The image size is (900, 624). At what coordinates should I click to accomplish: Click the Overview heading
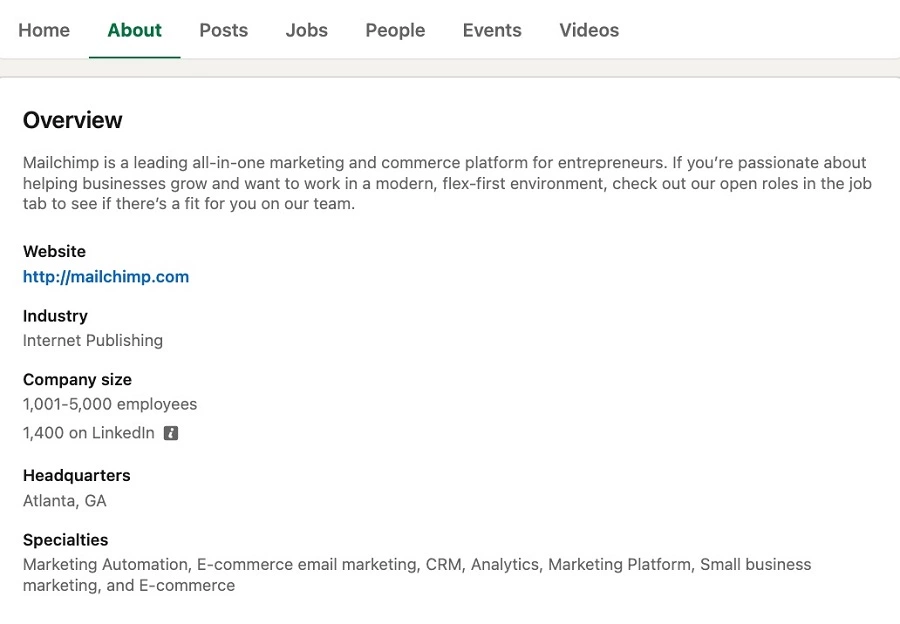tap(72, 120)
